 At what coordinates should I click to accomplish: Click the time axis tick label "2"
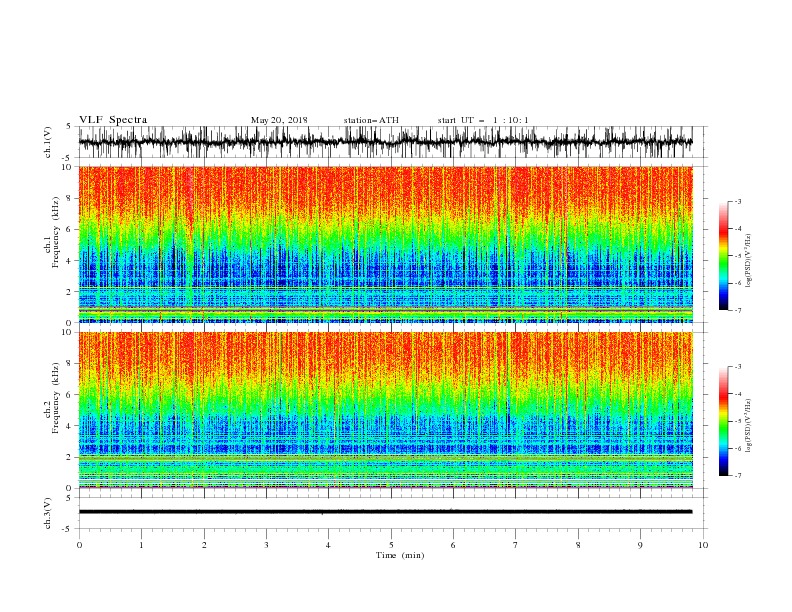[x=204, y=545]
